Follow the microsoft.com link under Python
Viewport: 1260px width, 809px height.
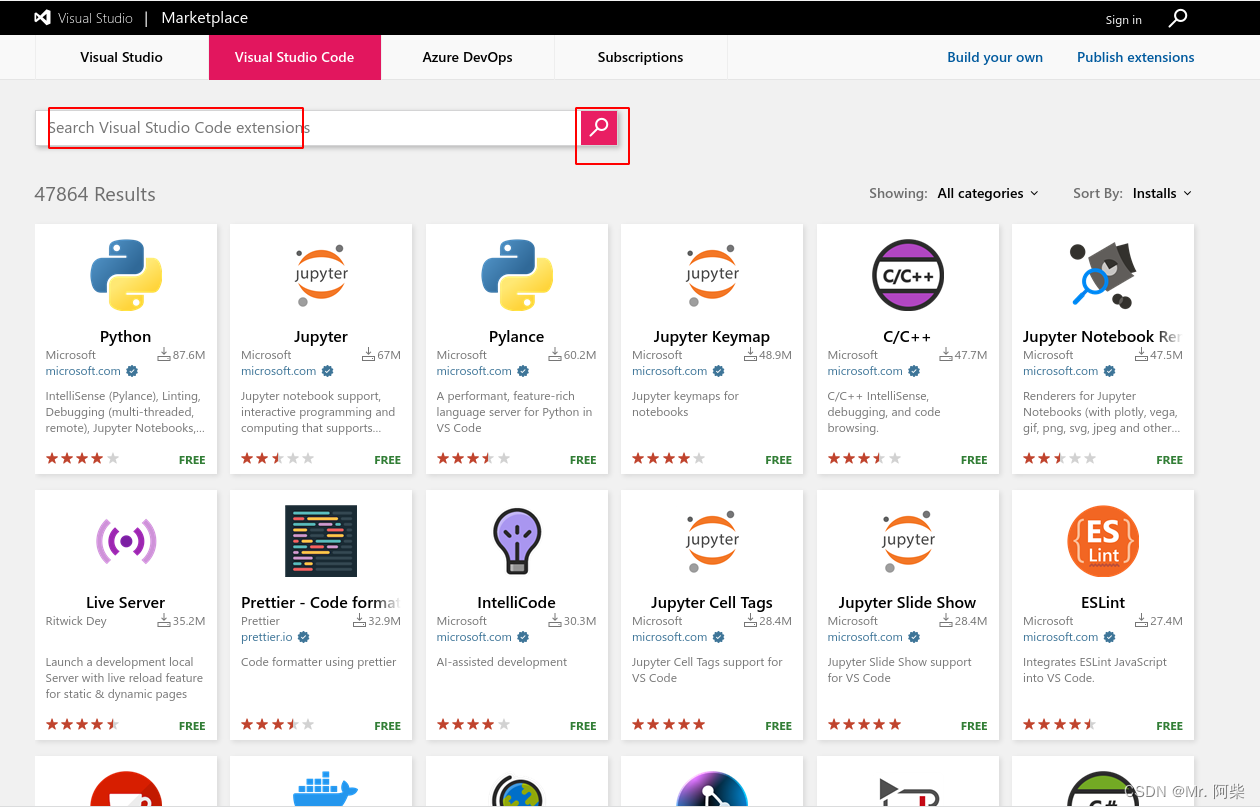coord(83,371)
